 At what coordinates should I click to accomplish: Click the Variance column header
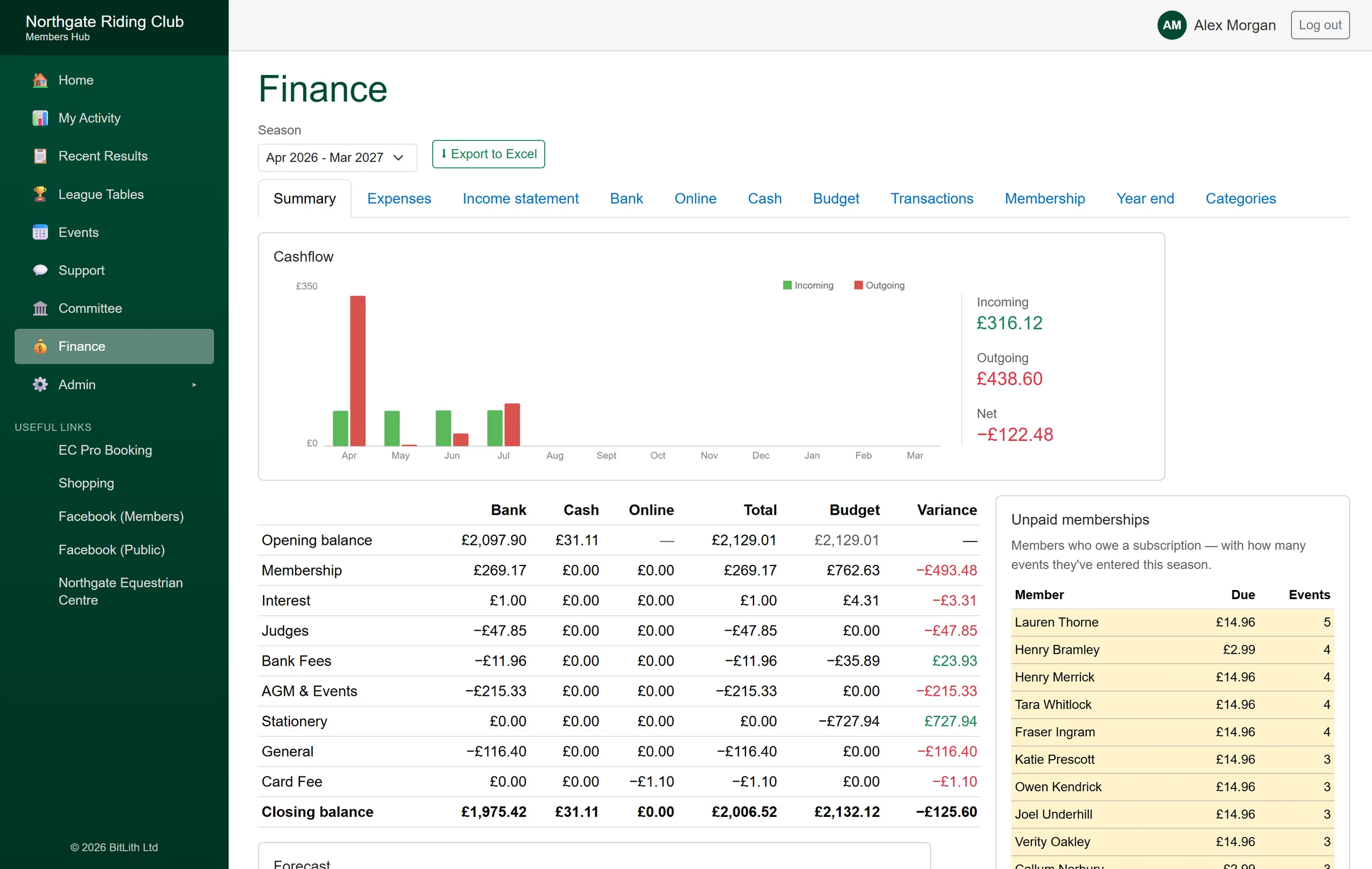pyautogui.click(x=947, y=510)
